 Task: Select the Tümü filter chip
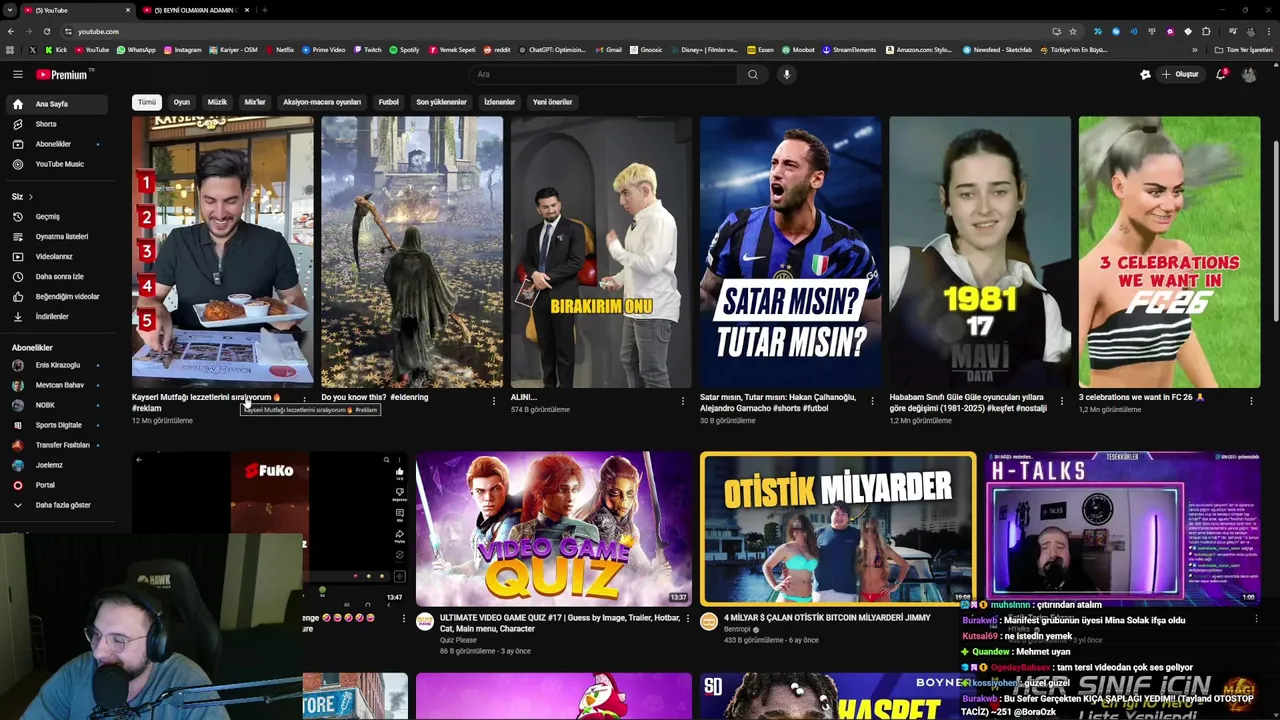coord(147,102)
